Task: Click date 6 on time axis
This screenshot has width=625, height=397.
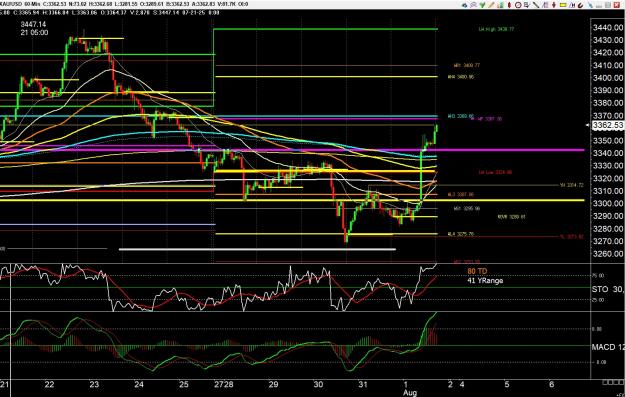Action: point(552,385)
